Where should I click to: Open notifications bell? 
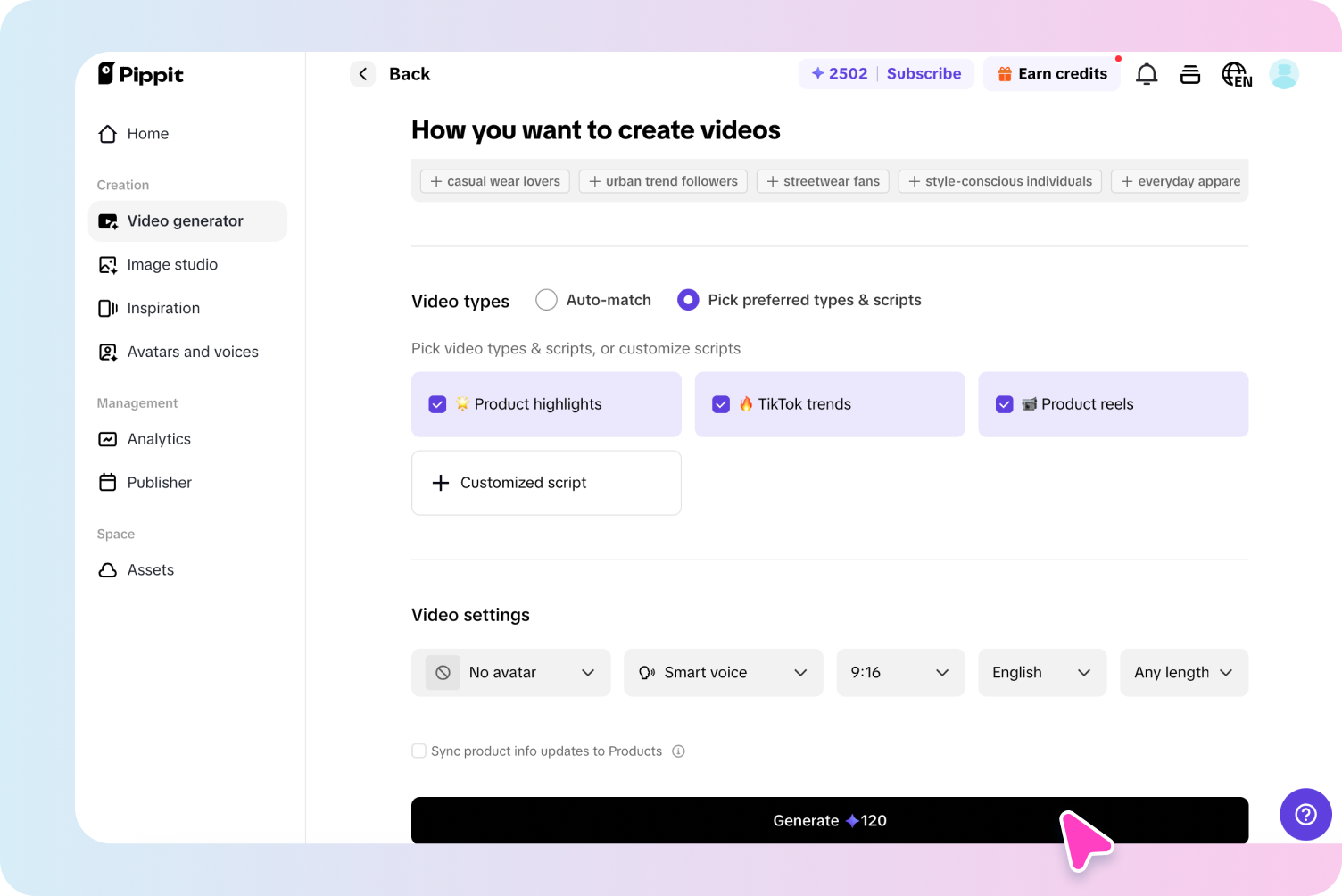(x=1147, y=74)
